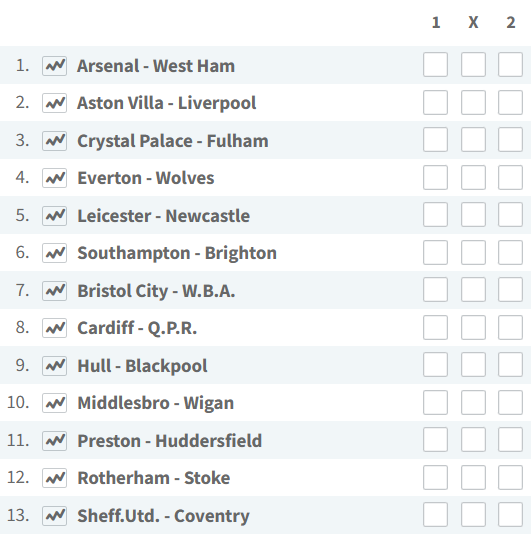
Task: Open the trend icon beside Everton - Wolves
Action: click(x=54, y=178)
